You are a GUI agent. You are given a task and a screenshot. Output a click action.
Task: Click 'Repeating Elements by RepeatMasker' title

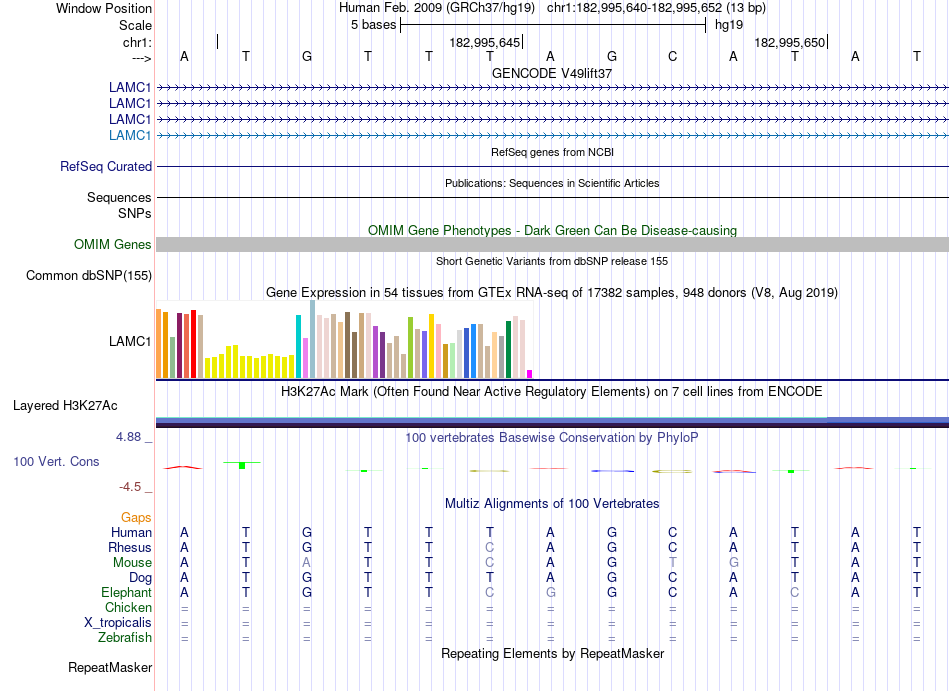[x=552, y=653]
